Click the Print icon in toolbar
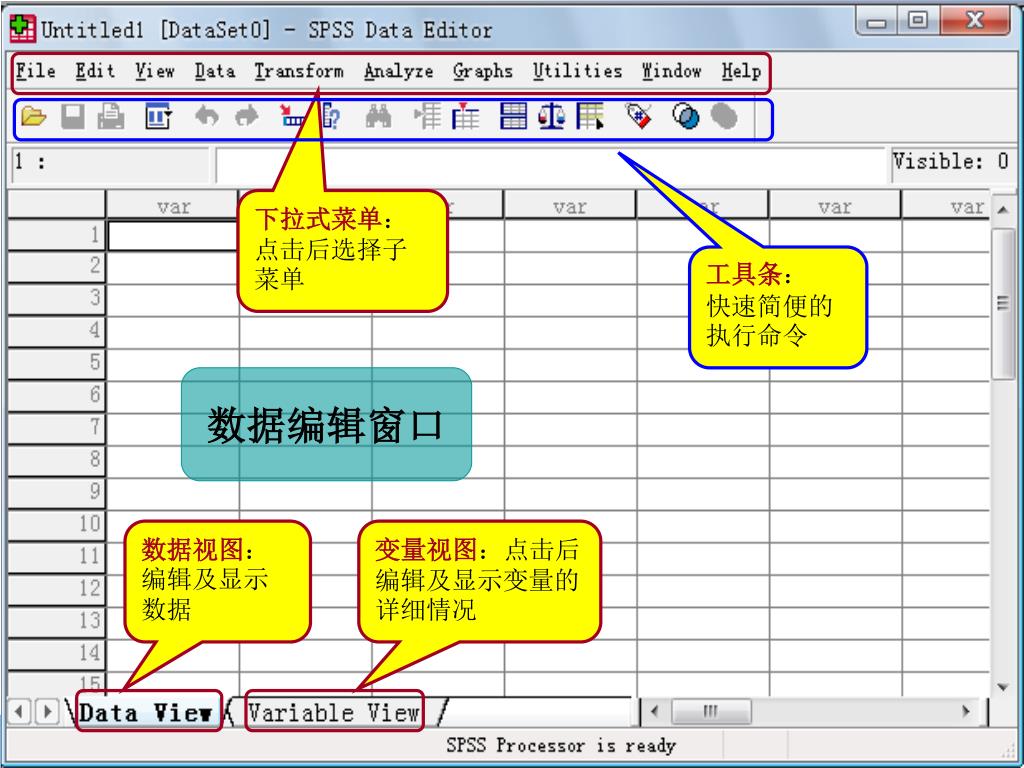The height and width of the screenshot is (768, 1024). [111, 117]
